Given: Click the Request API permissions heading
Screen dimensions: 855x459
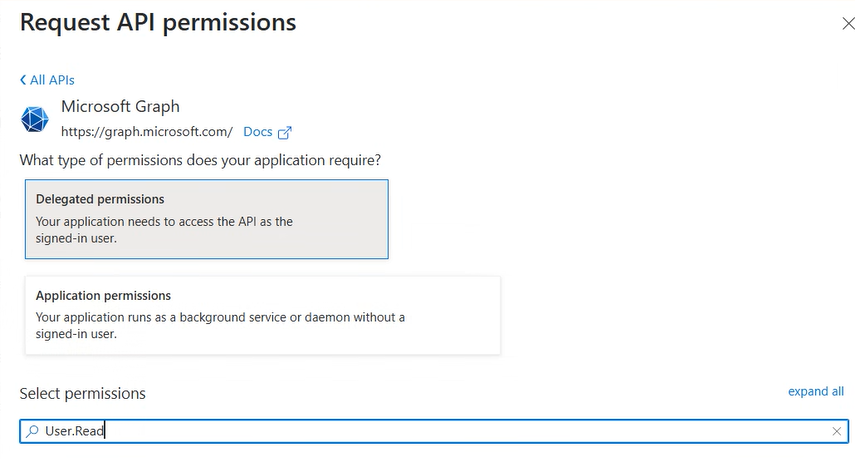Looking at the screenshot, I should click(x=158, y=22).
